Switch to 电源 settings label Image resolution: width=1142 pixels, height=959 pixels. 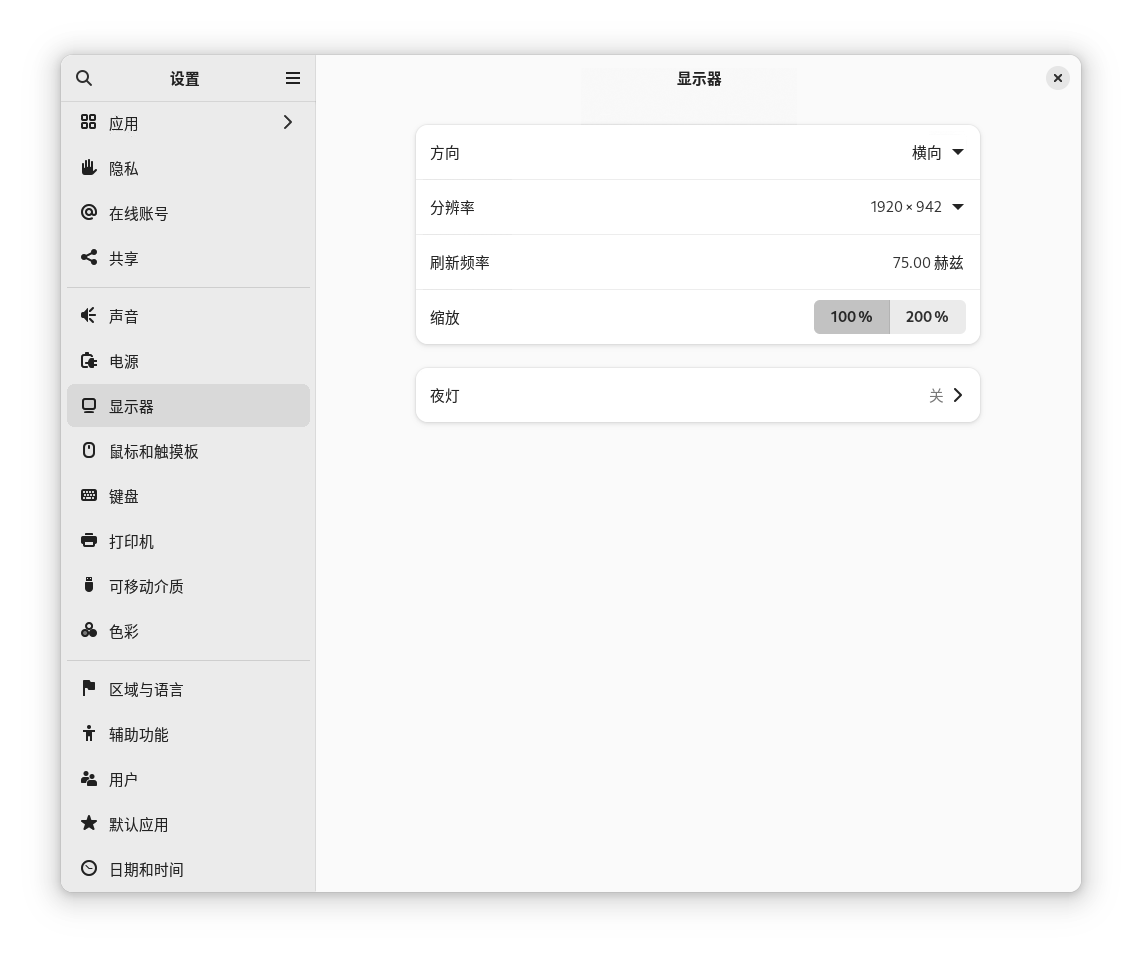pyautogui.click(x=124, y=362)
